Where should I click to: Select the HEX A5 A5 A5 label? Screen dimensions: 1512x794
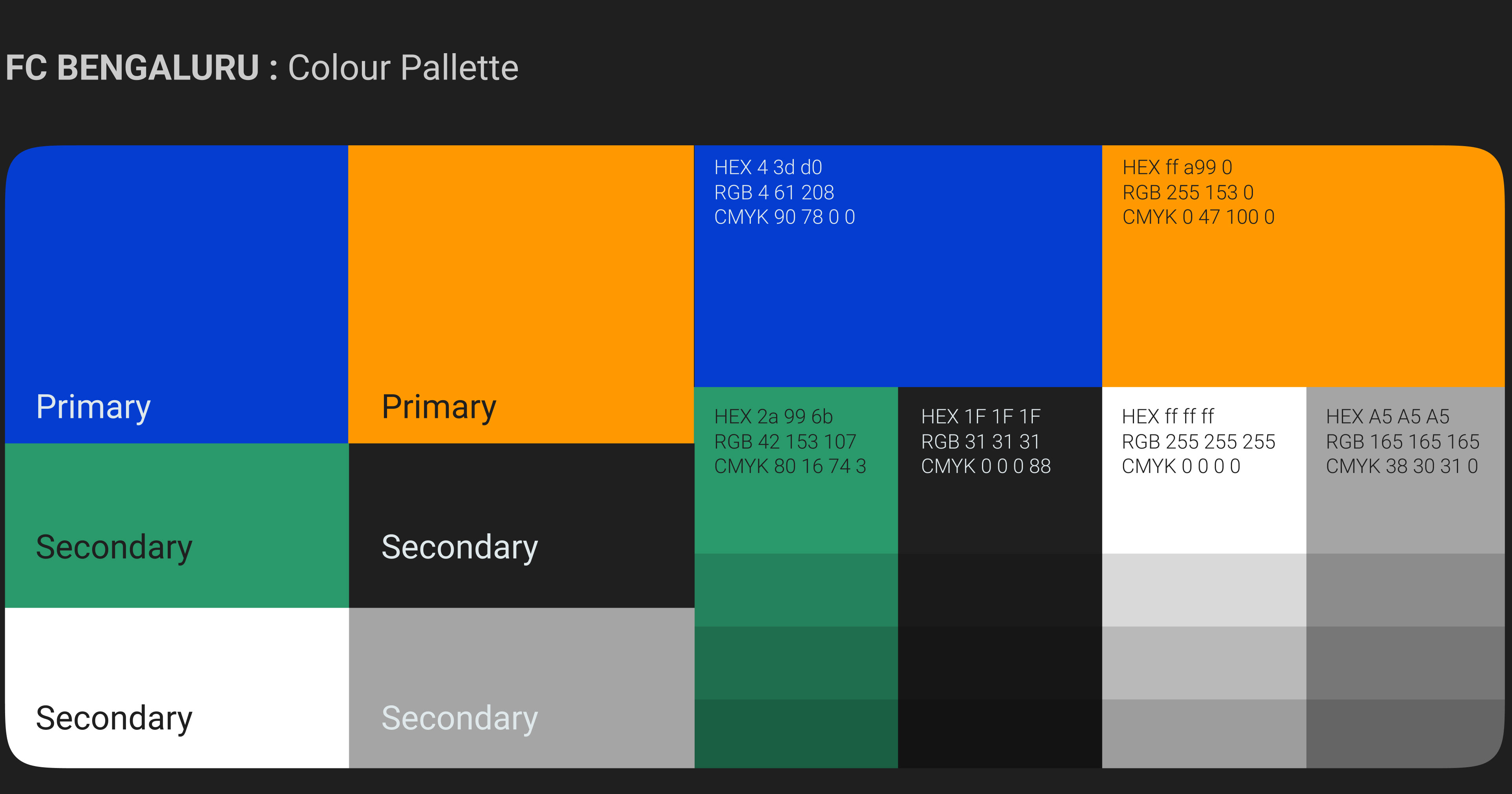(x=1387, y=416)
